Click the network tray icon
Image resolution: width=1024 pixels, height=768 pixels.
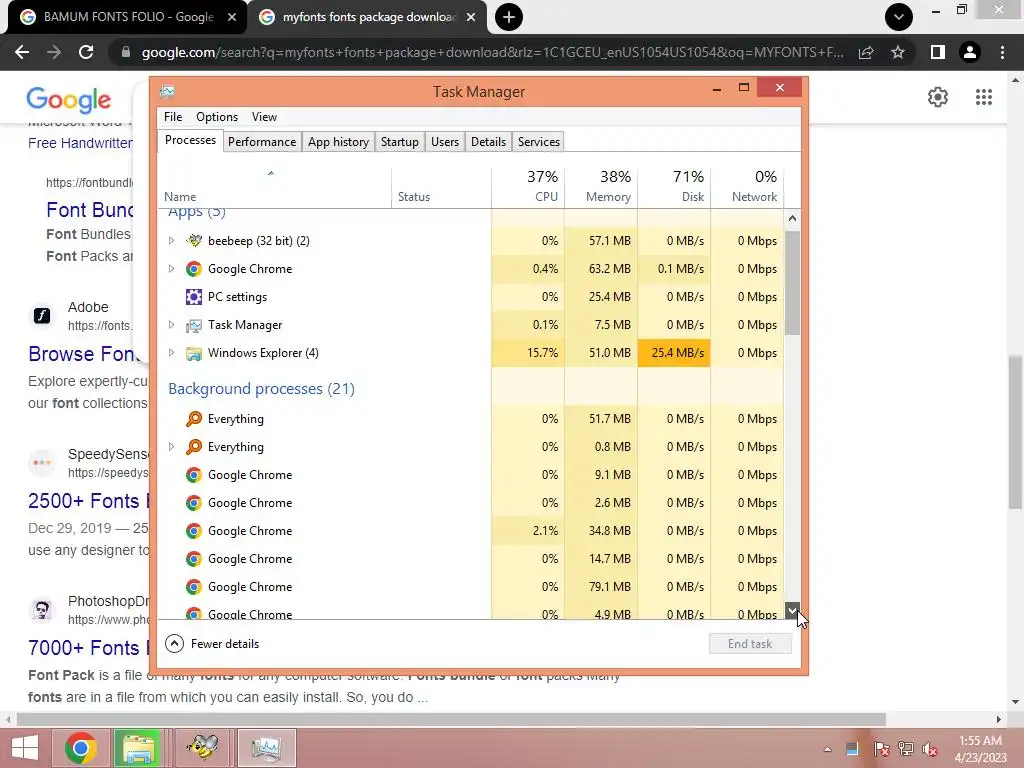(x=906, y=749)
